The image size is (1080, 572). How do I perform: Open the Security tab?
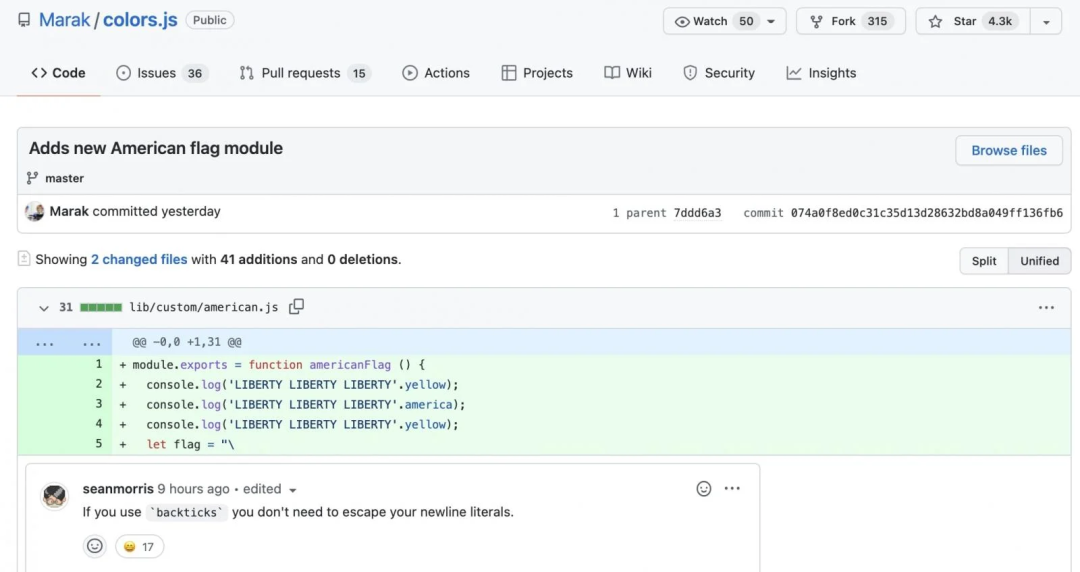click(718, 73)
